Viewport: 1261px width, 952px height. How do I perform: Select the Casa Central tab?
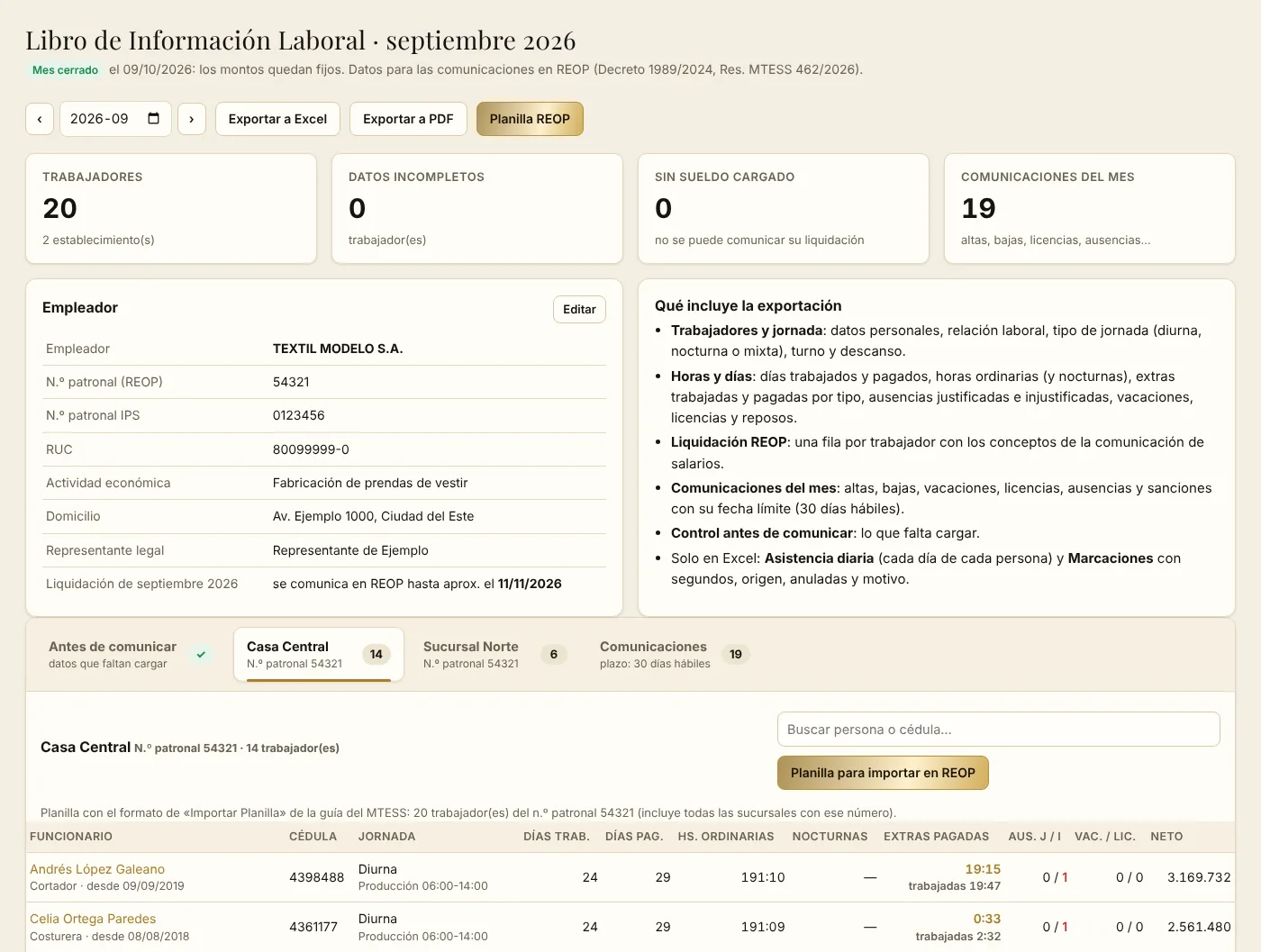click(x=319, y=655)
